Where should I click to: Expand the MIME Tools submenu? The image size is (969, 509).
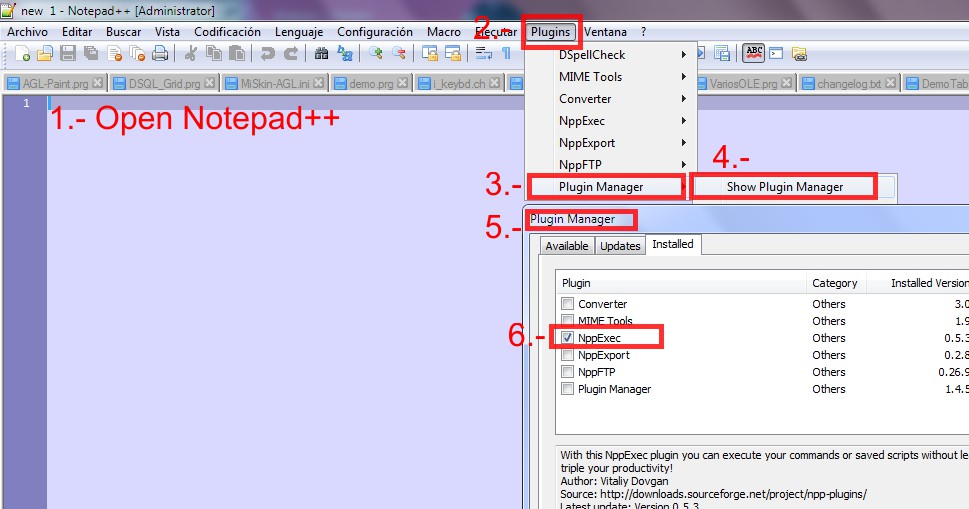pos(611,77)
